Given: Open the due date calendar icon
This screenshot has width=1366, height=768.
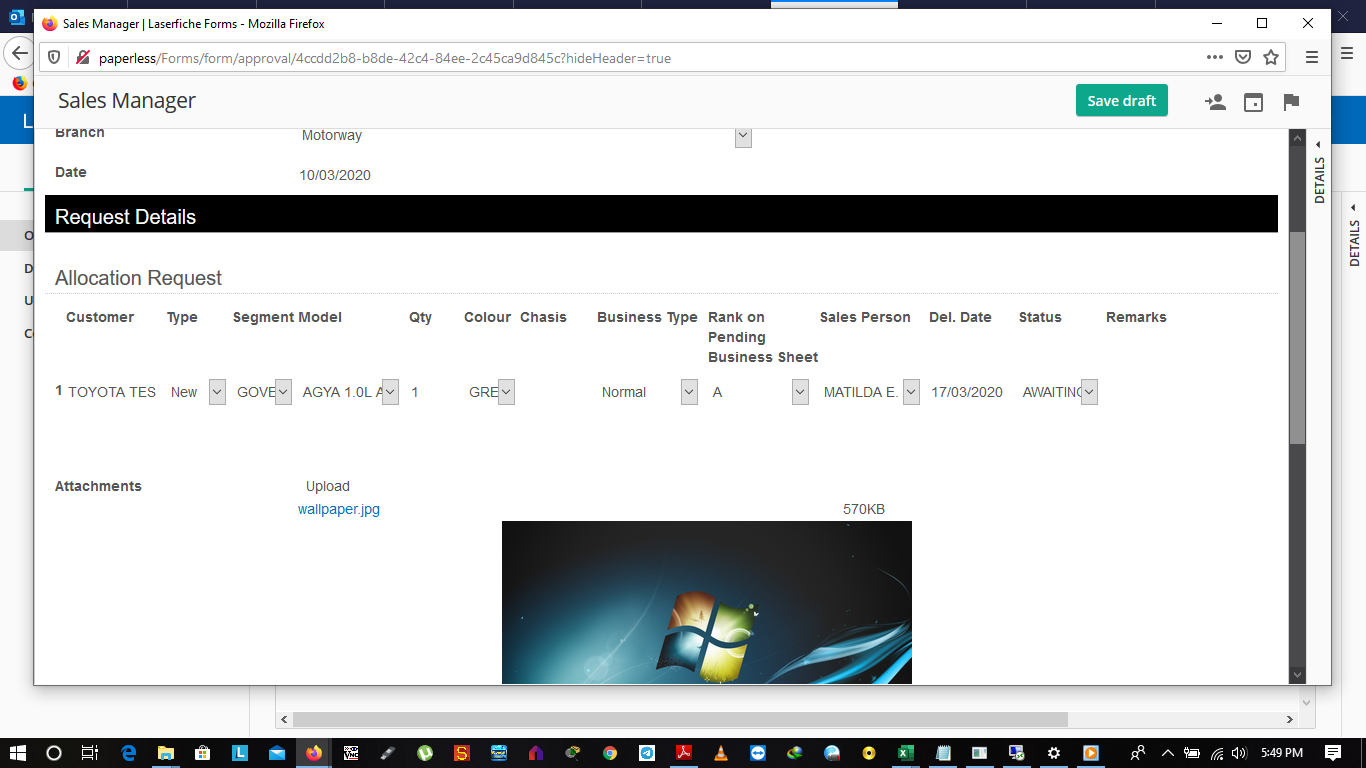Looking at the screenshot, I should coord(1253,102).
